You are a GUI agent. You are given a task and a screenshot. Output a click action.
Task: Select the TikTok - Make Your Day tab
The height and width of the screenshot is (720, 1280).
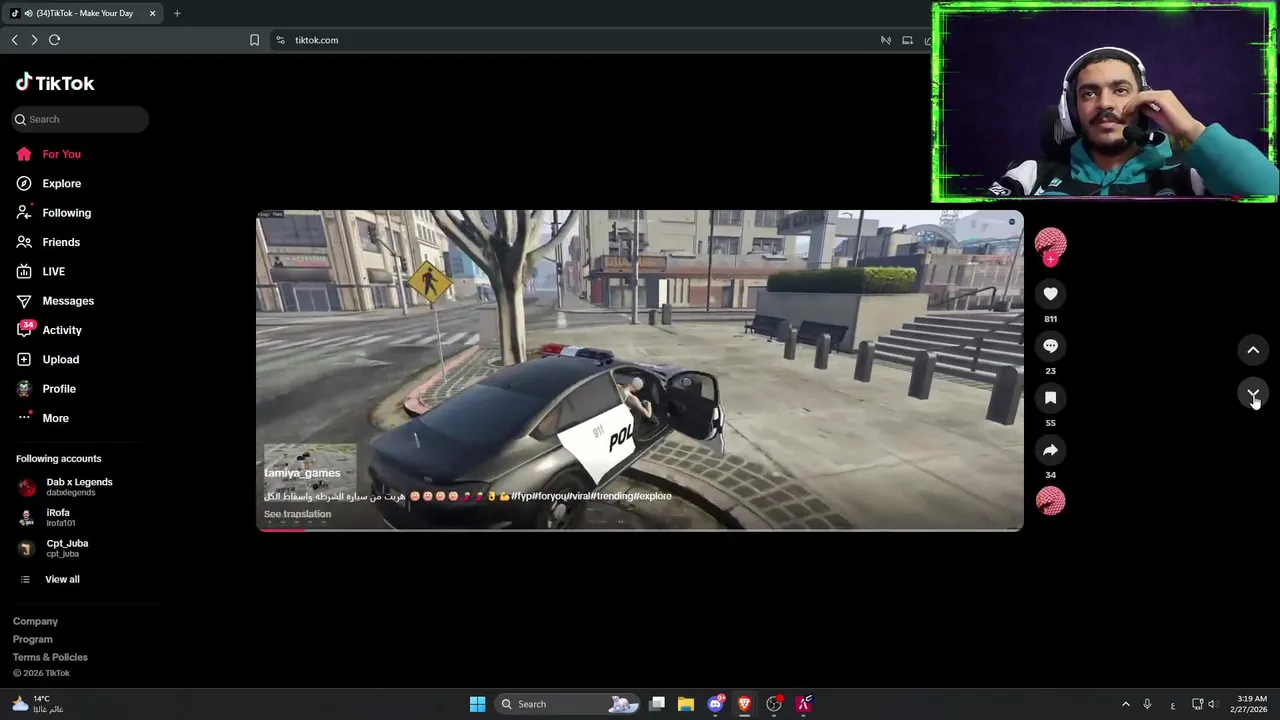tap(82, 13)
